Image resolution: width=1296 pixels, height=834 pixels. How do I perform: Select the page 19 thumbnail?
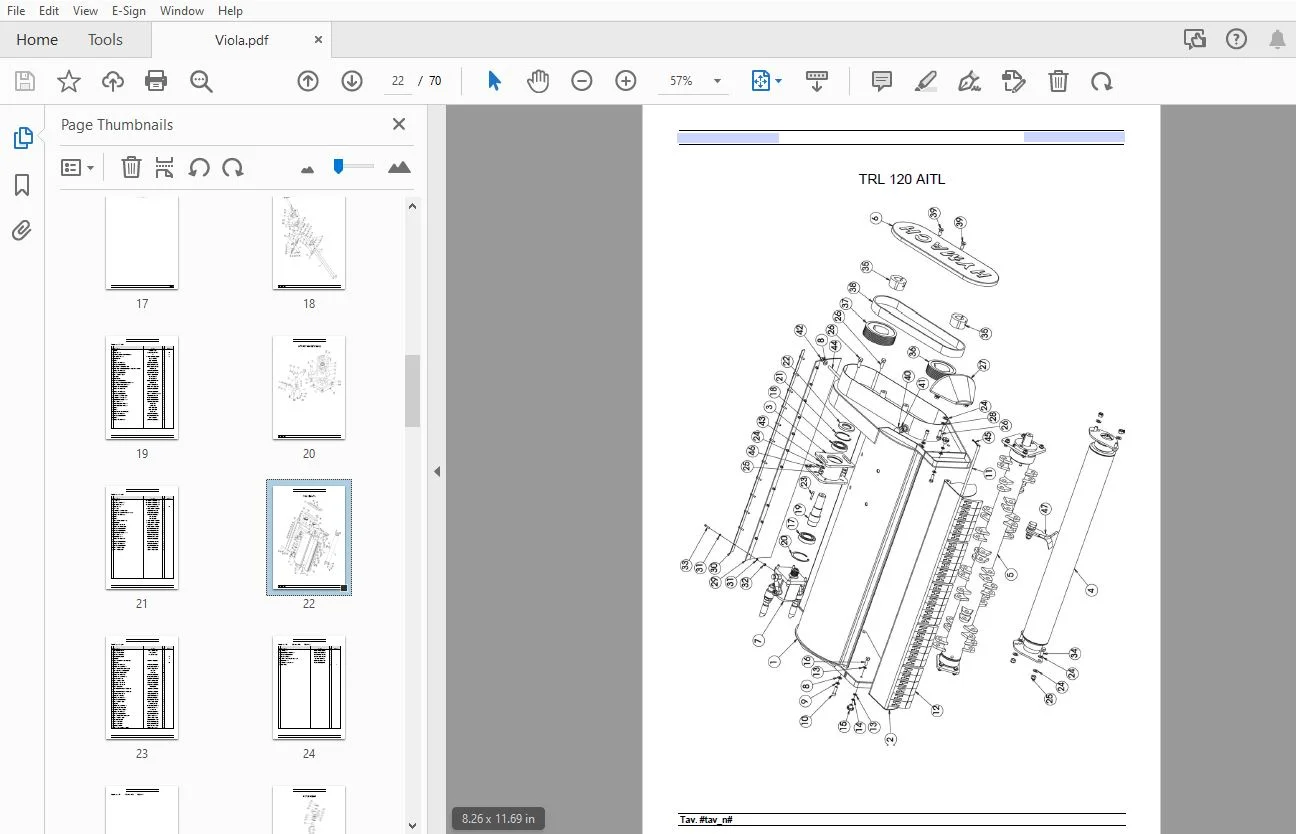coord(142,388)
